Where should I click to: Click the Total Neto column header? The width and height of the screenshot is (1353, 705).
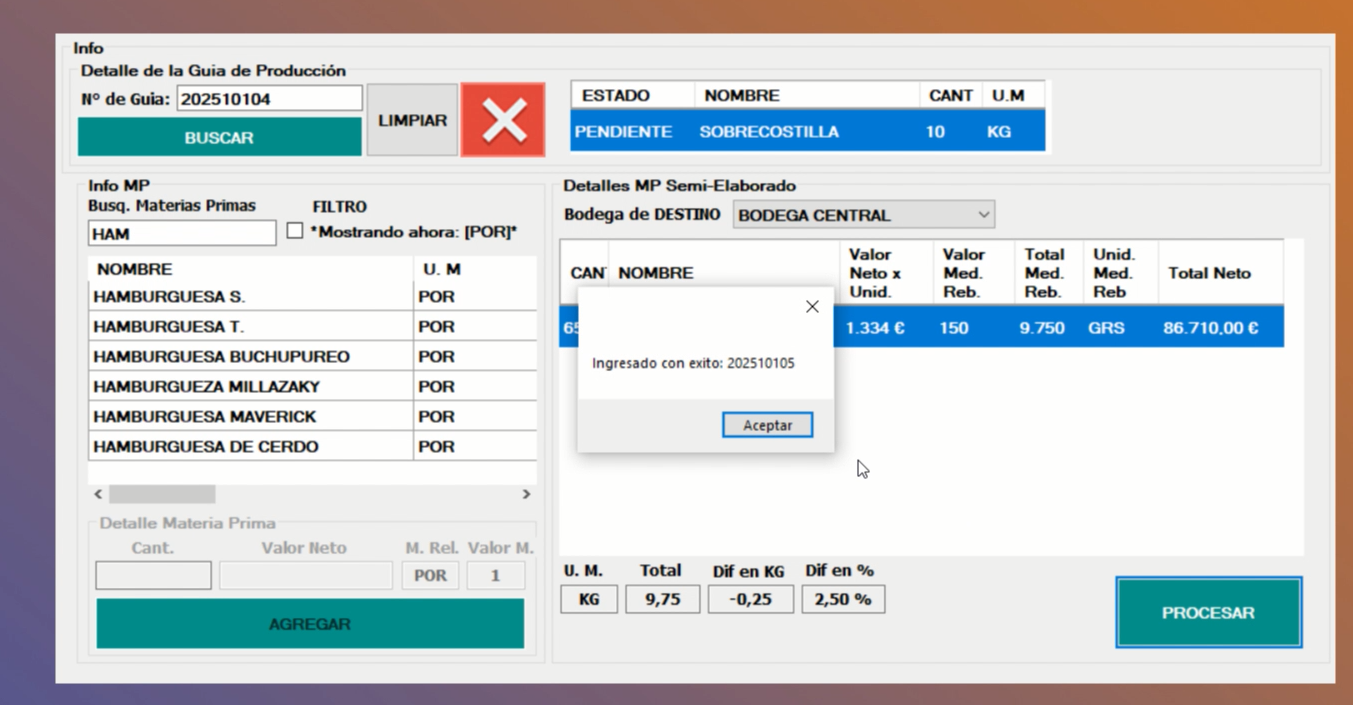point(1209,273)
